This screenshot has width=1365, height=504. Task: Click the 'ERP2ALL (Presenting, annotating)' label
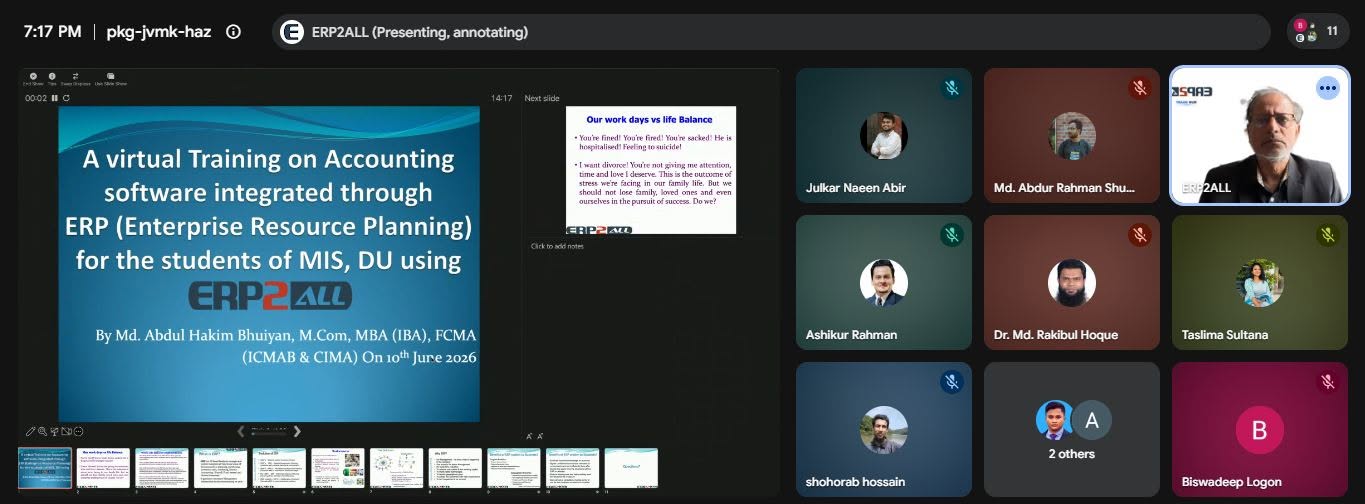point(421,32)
